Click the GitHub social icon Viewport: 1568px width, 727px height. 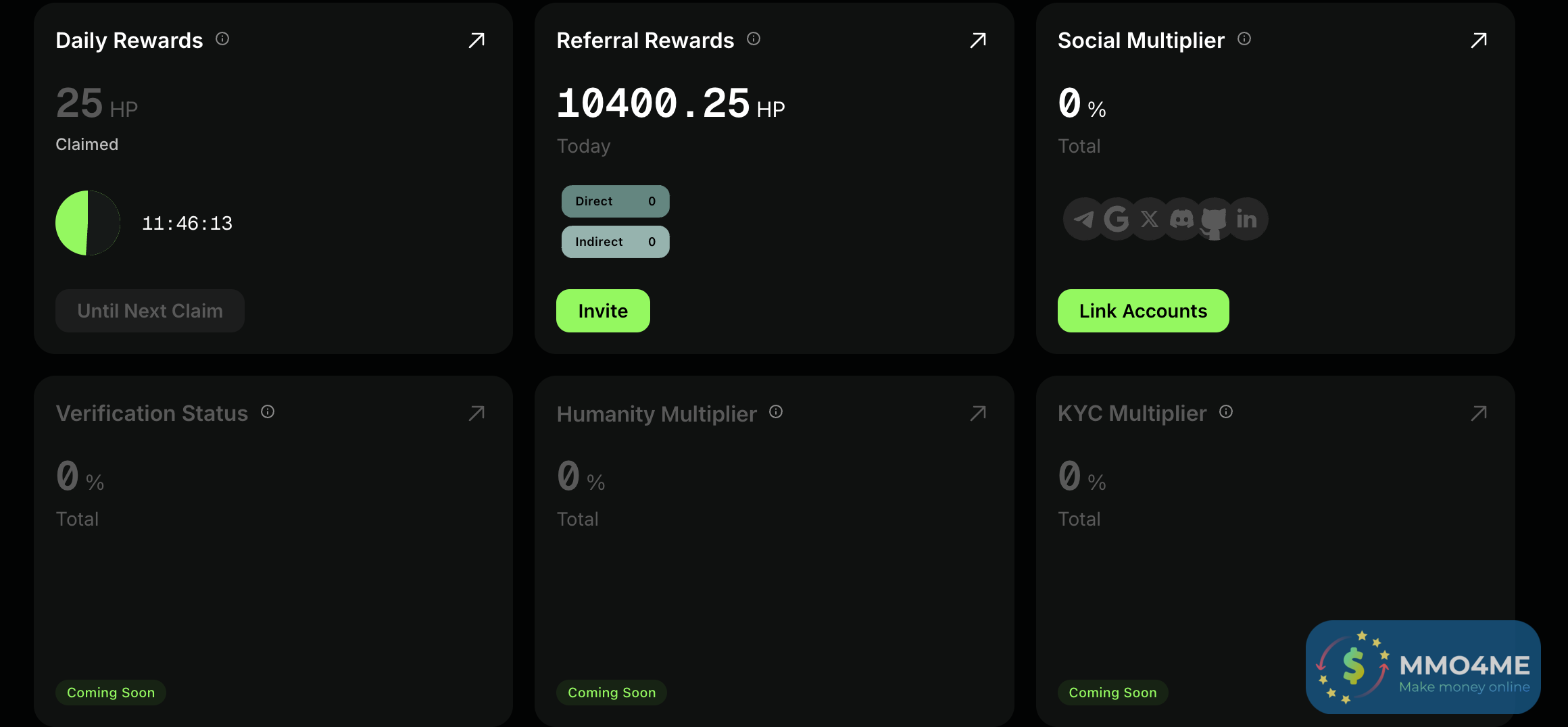[x=1214, y=220]
